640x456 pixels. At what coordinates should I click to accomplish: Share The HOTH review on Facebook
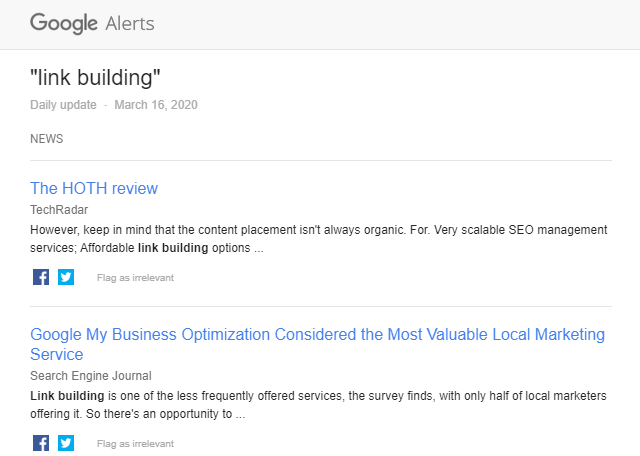pyautogui.click(x=41, y=277)
